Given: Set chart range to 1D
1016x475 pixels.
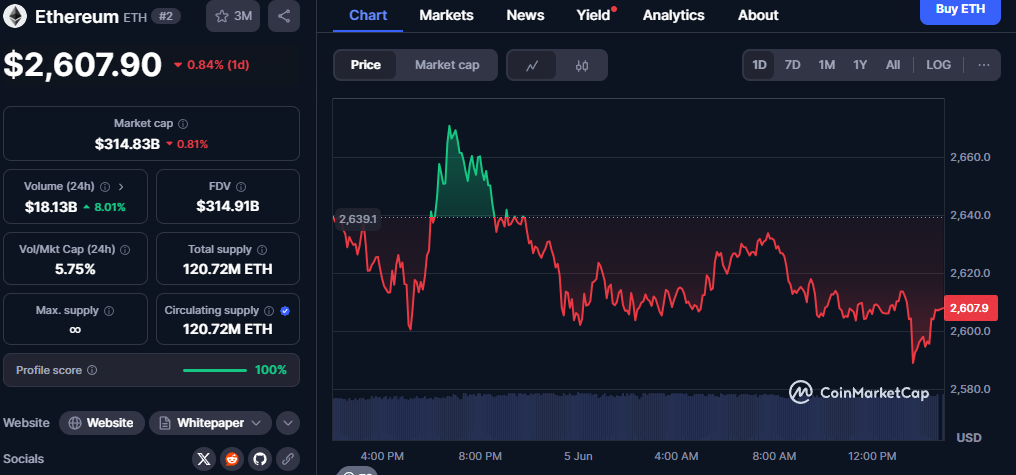Looking at the screenshot, I should coord(759,65).
